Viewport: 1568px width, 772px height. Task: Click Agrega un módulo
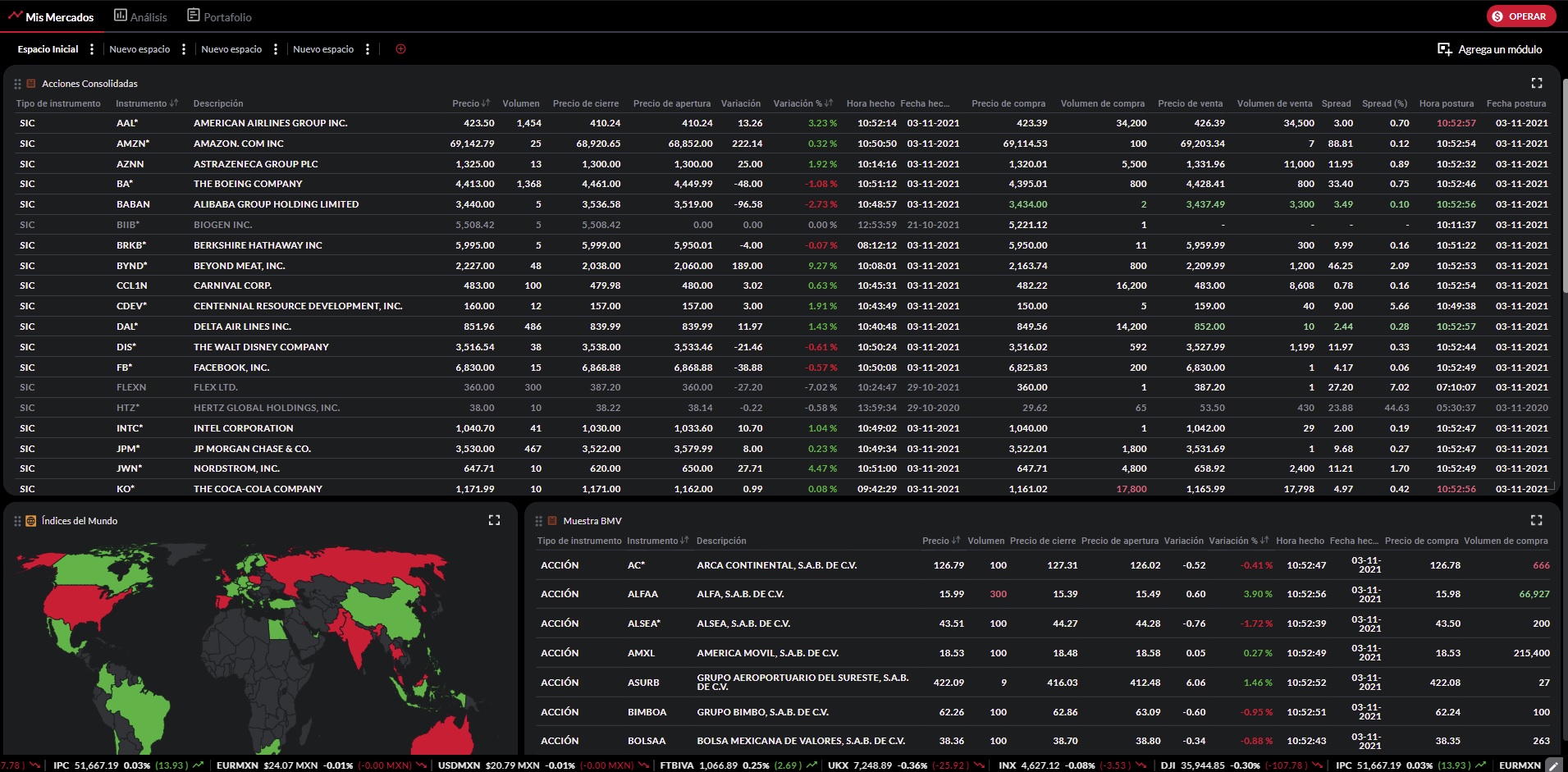(x=1490, y=49)
